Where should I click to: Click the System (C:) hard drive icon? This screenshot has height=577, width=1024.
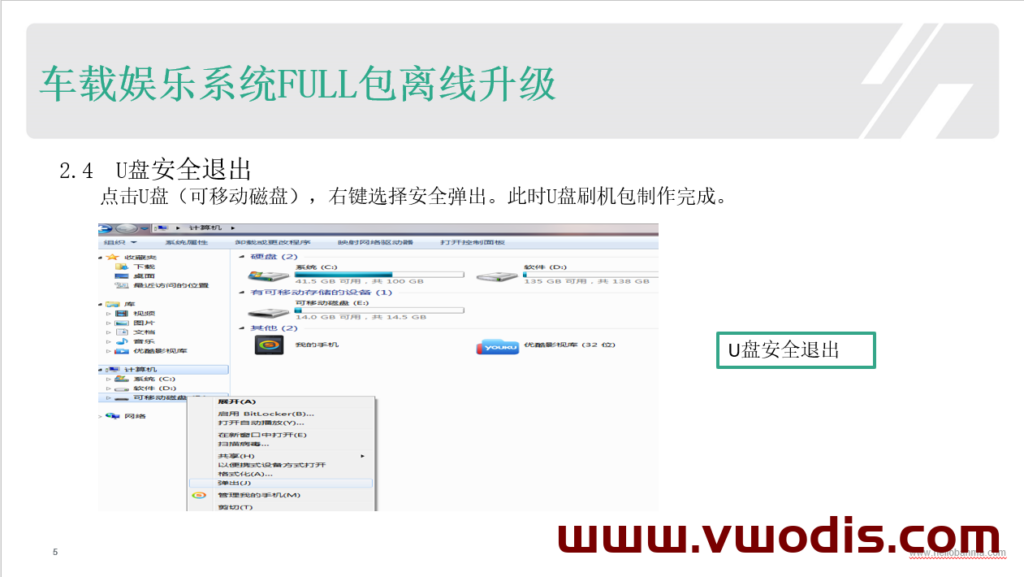(x=266, y=275)
